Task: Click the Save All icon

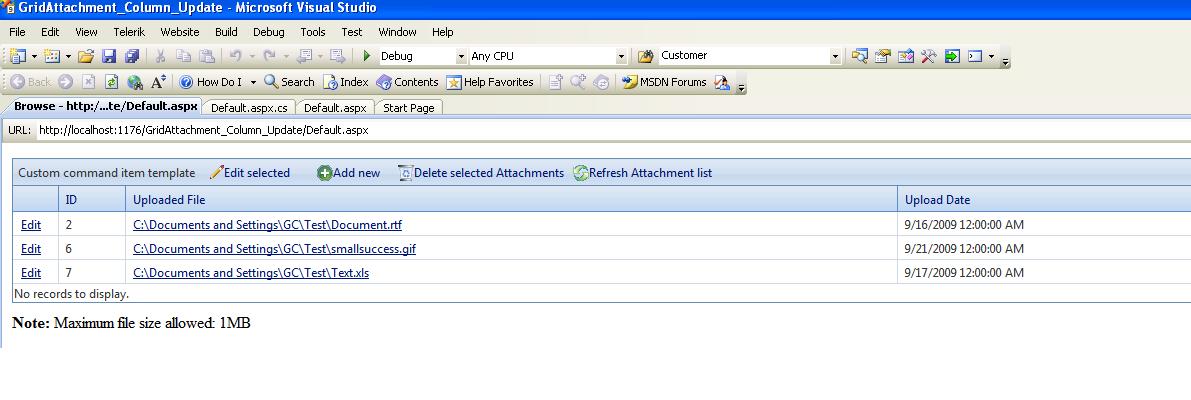Action: point(132,56)
